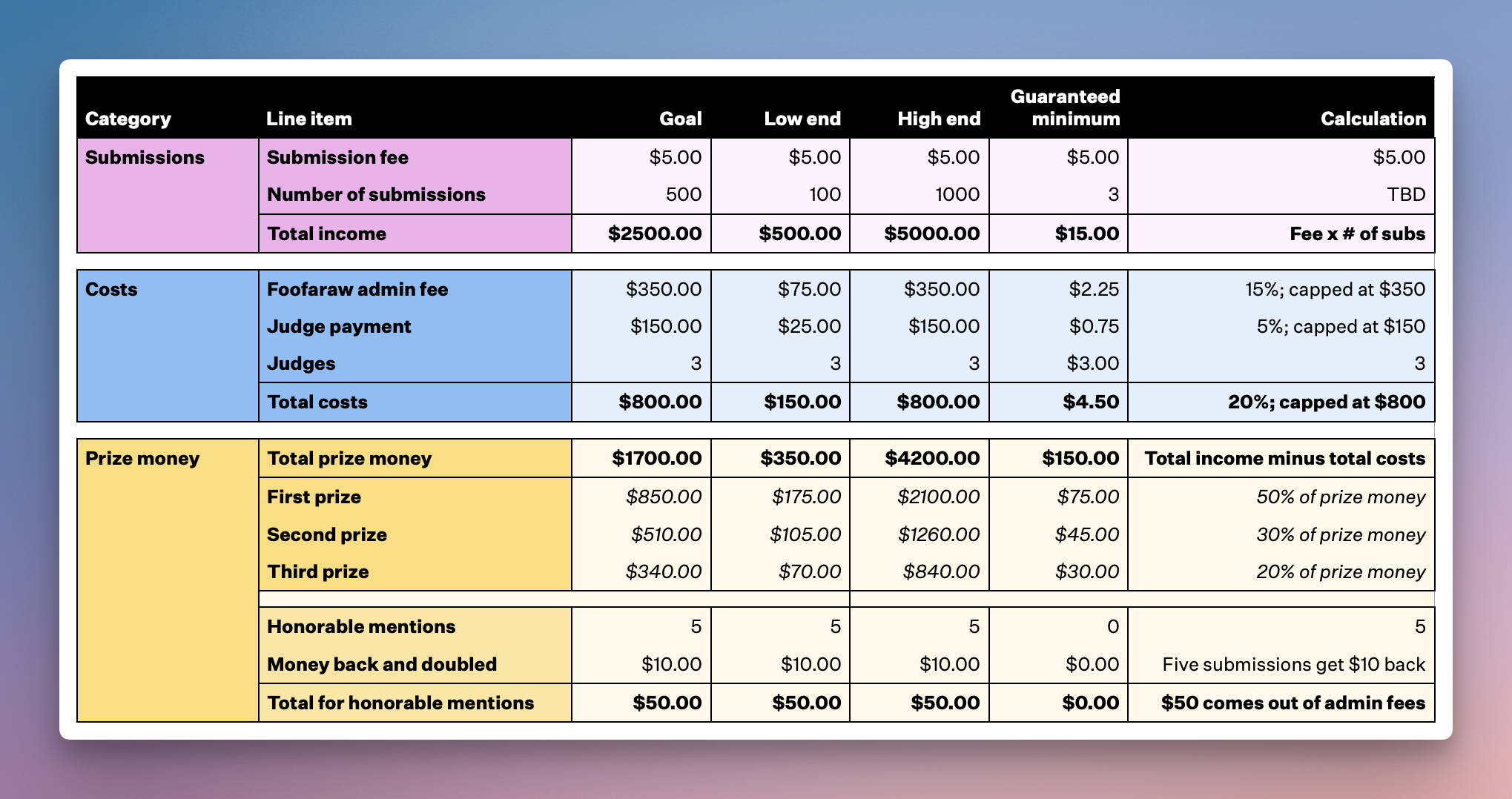Click the 'Category' column header
Viewport: 1512px width, 799px height.
(128, 119)
